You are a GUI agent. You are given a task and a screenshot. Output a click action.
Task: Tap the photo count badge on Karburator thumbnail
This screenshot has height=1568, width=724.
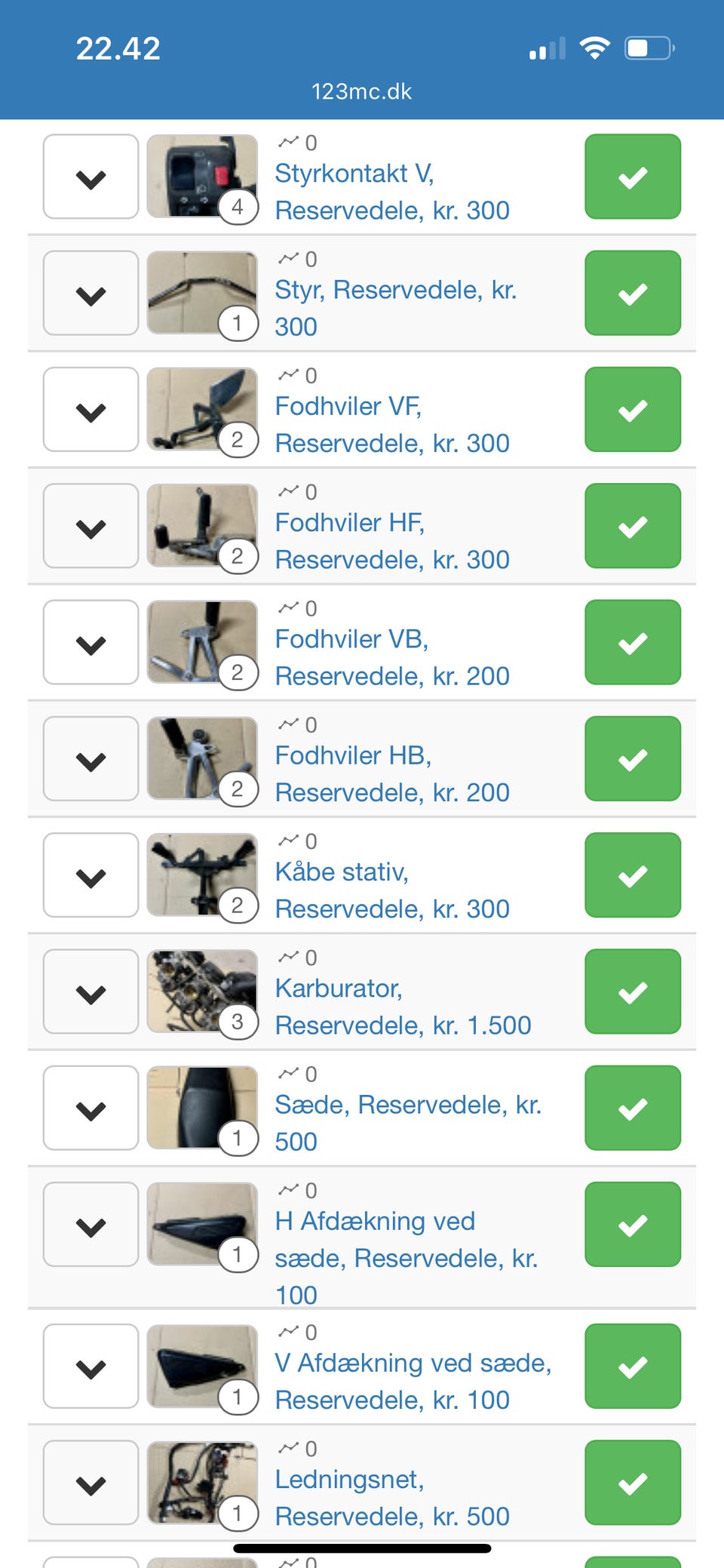point(238,1021)
